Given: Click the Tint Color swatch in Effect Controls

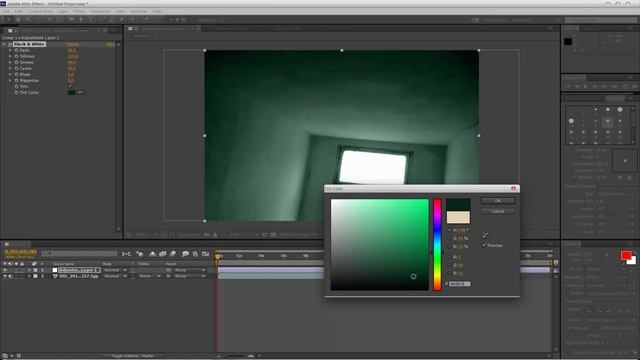Looking at the screenshot, I should (x=71, y=93).
